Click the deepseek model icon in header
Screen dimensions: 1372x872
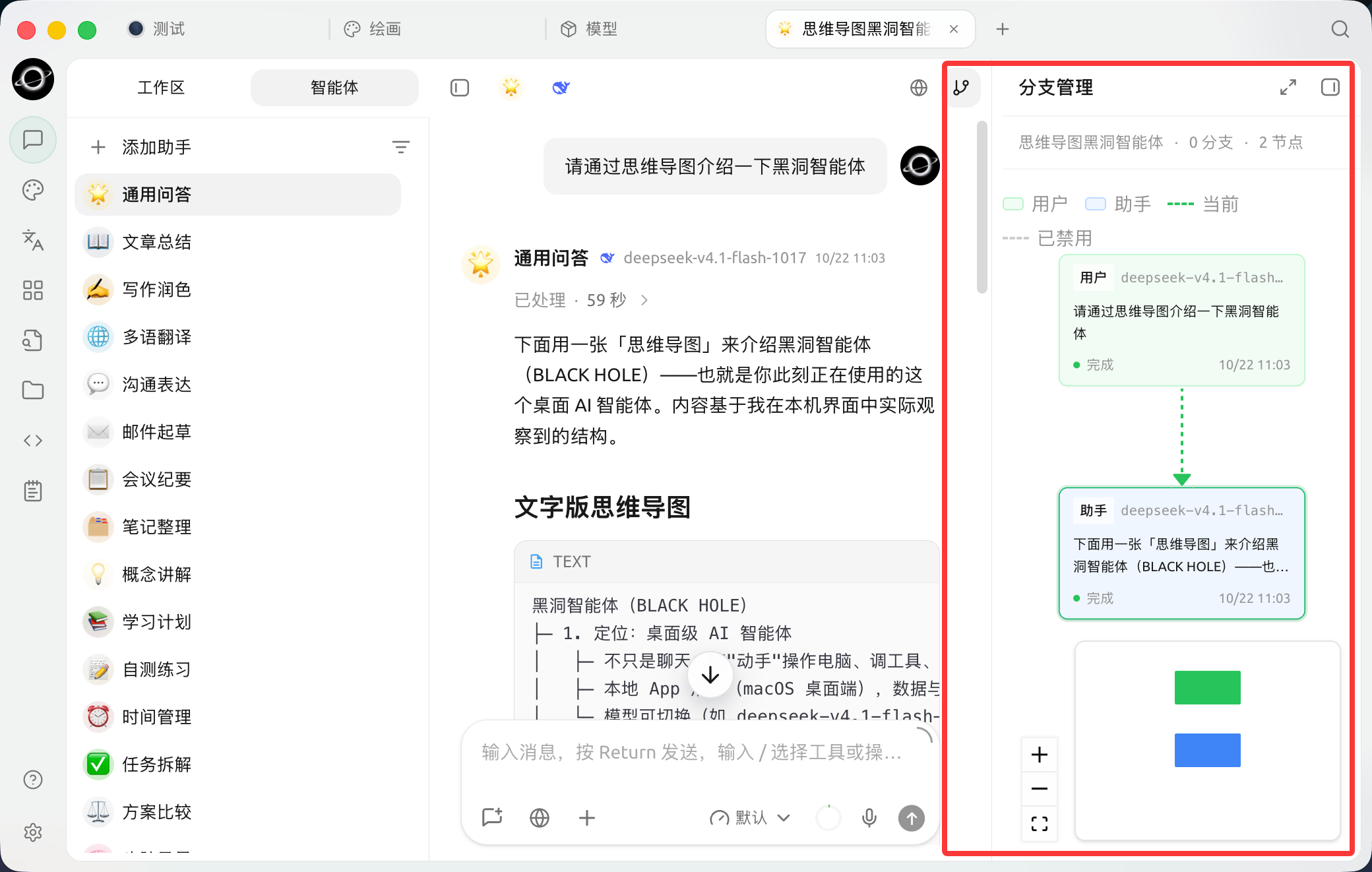[x=561, y=88]
